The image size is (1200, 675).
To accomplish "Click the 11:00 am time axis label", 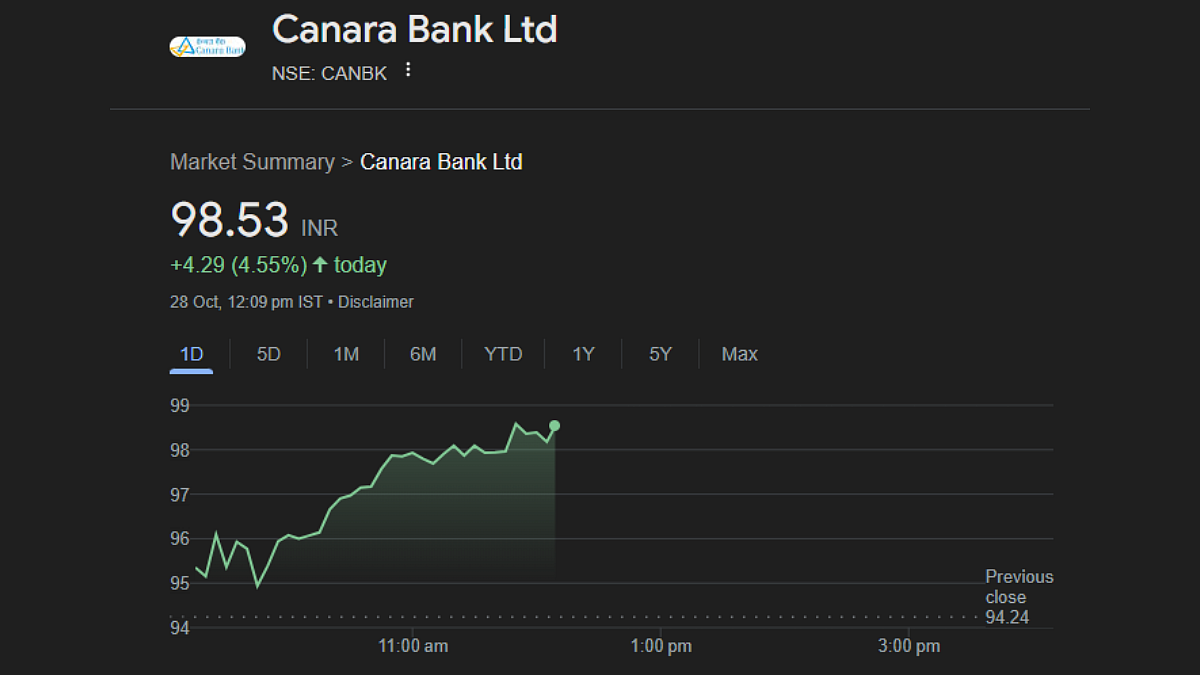I will [x=413, y=646].
